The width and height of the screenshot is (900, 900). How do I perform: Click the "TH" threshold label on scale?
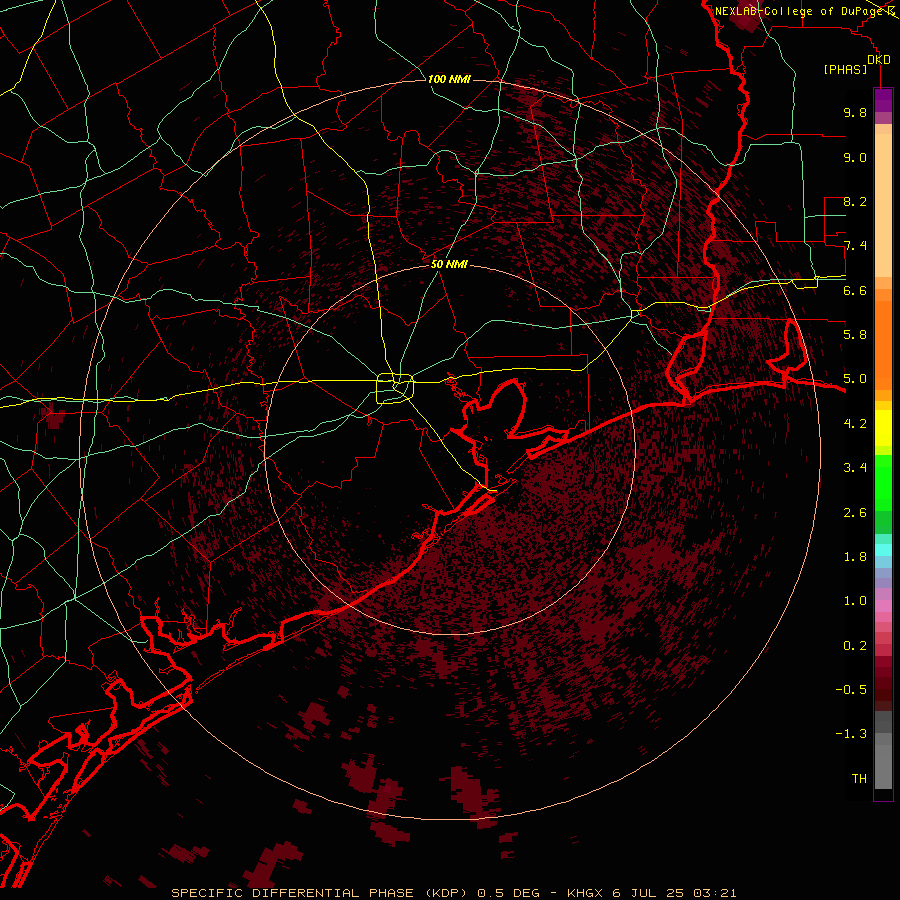point(859,779)
